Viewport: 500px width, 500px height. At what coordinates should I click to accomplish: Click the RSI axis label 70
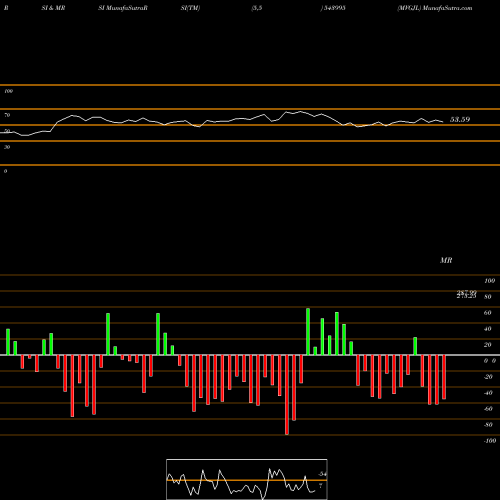point(7,115)
